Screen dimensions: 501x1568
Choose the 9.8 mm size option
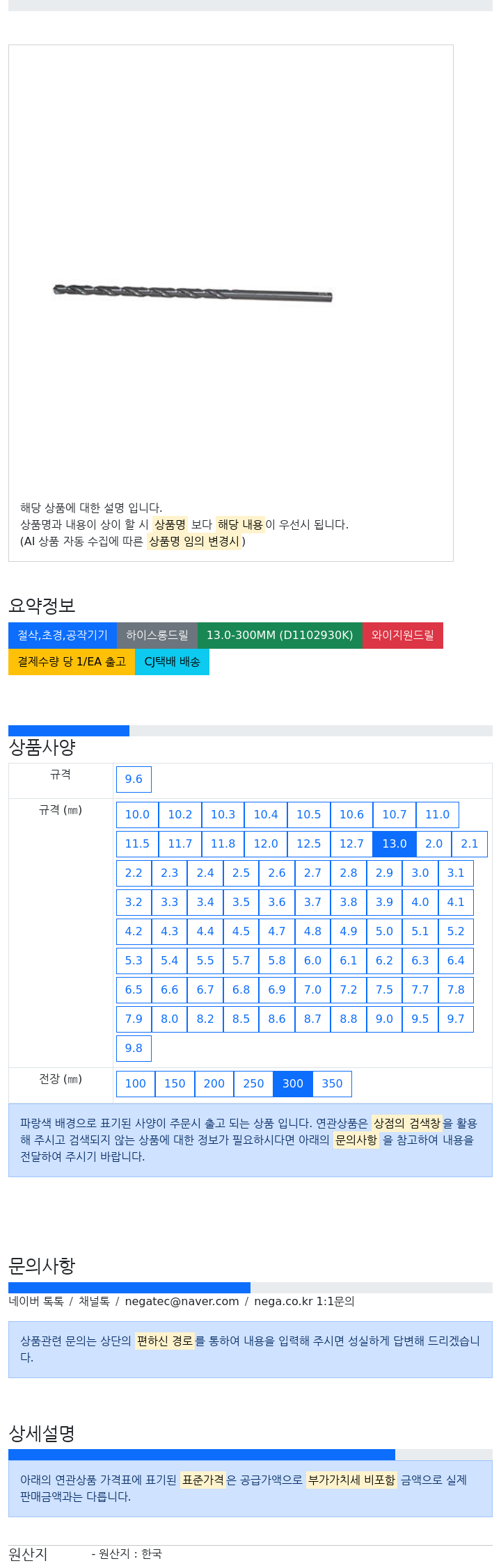coord(134,1049)
